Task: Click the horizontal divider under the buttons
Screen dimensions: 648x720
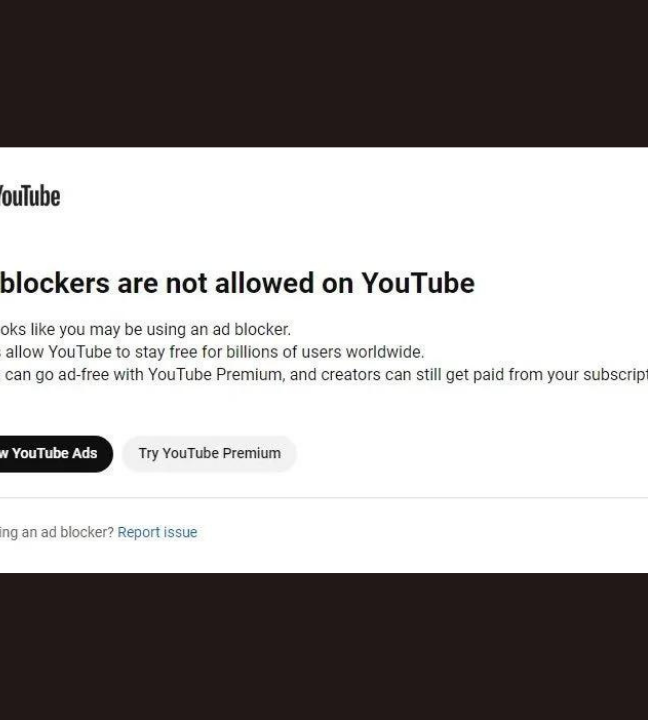Action: tap(324, 497)
